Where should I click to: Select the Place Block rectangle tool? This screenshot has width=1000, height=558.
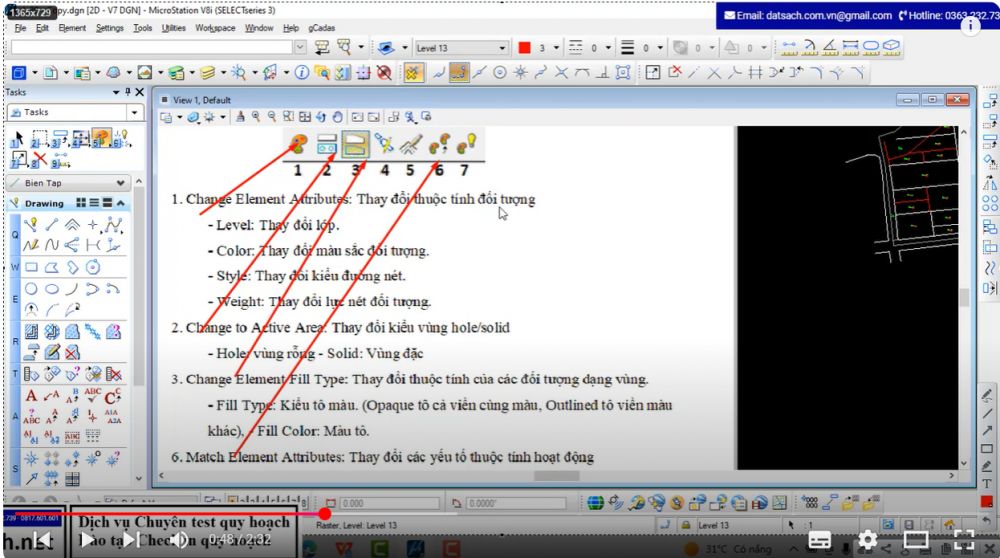pyautogui.click(x=31, y=268)
